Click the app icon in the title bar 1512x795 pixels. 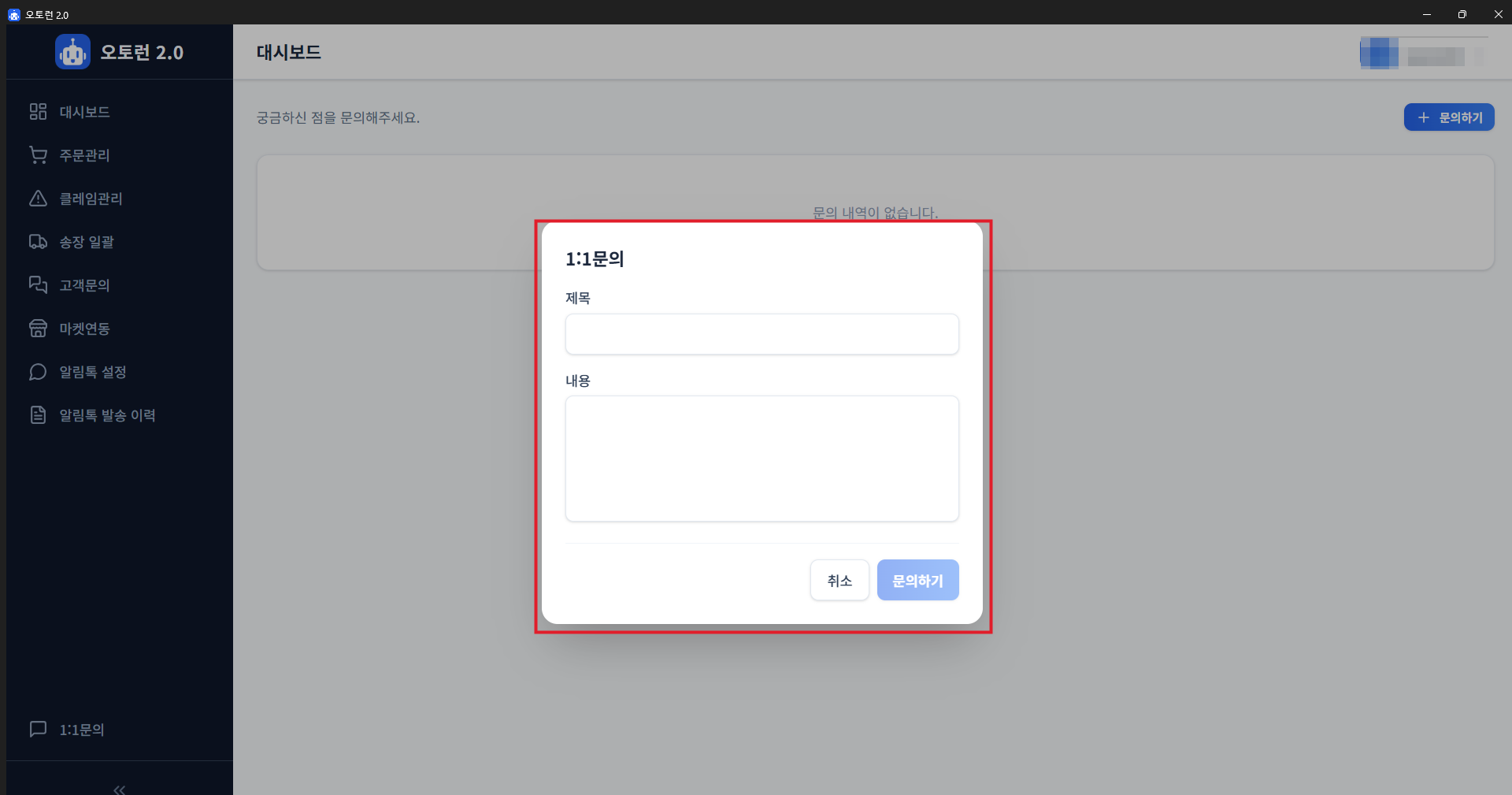coord(13,14)
